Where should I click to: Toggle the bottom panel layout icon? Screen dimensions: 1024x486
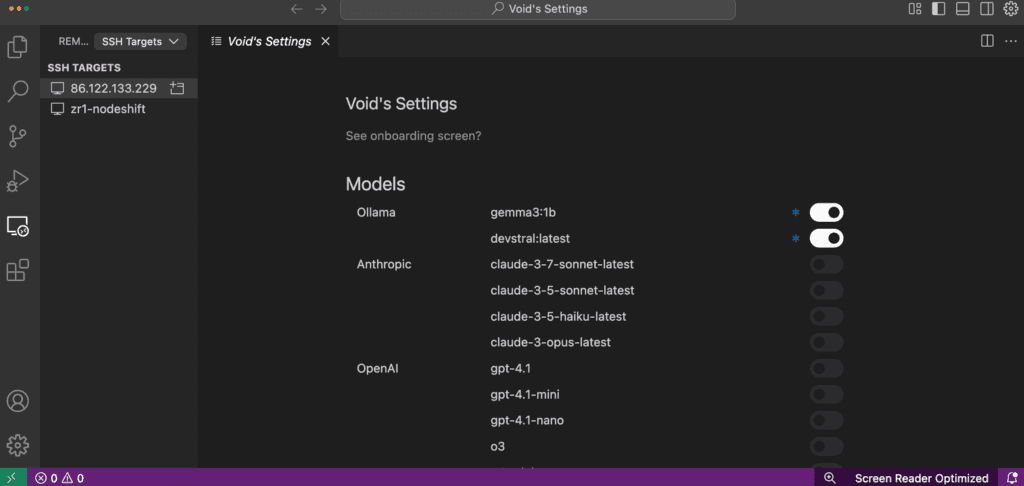[x=962, y=9]
